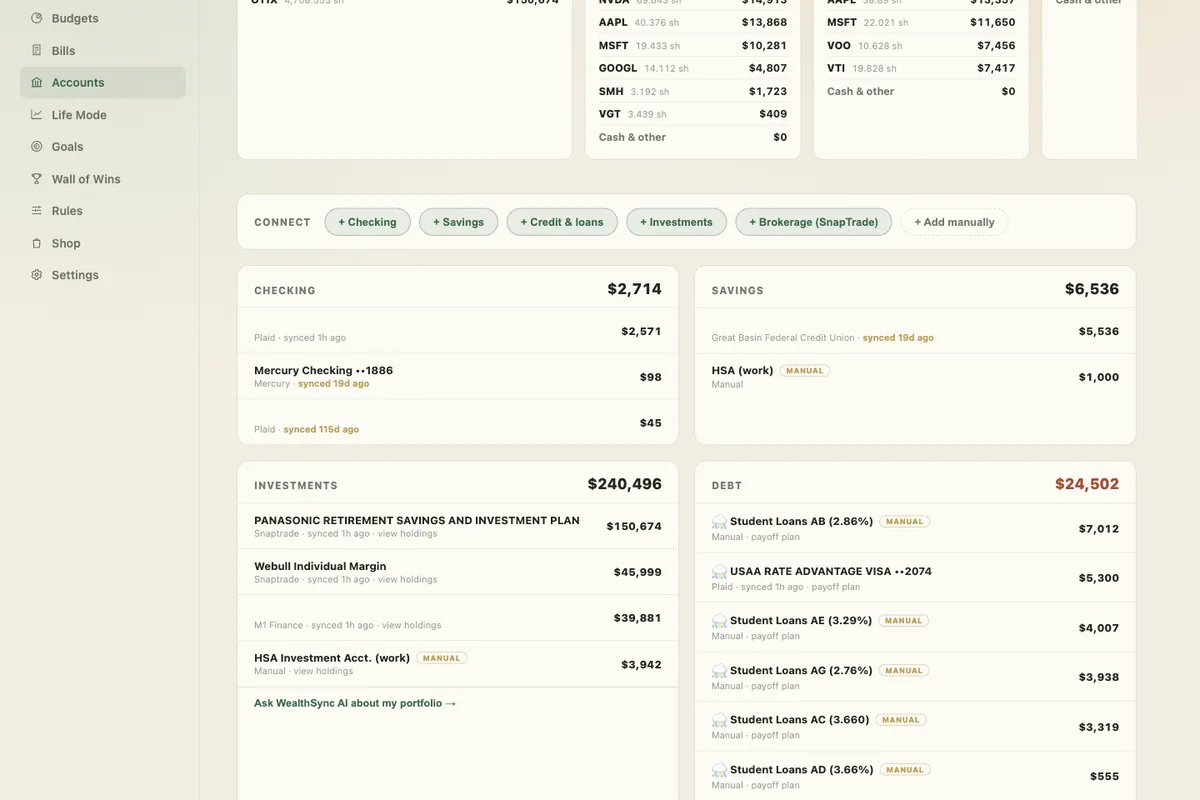Click icon beside Student Loans AG
The image size is (1200, 800).
(x=719, y=671)
